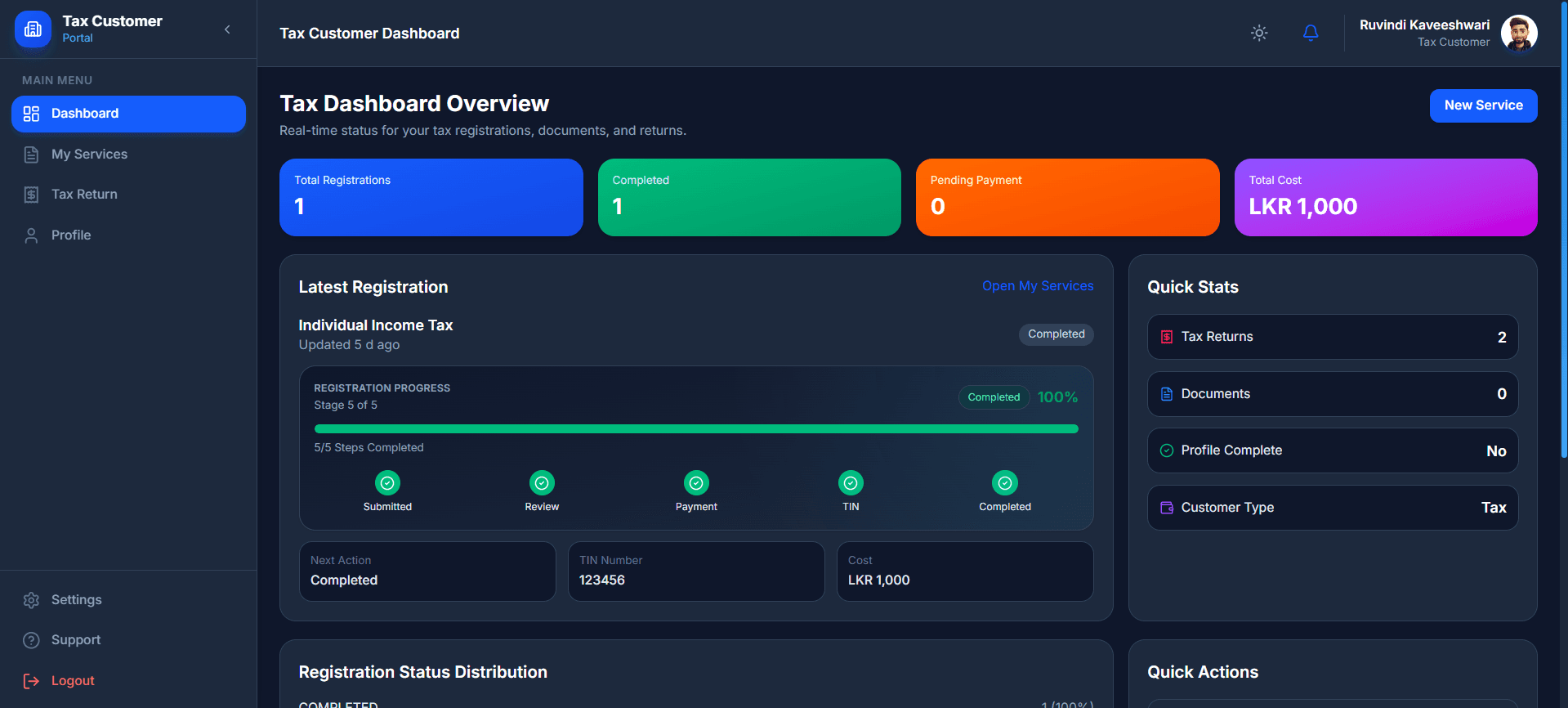
Task: Click the TIN step check icon
Action: pos(851,483)
